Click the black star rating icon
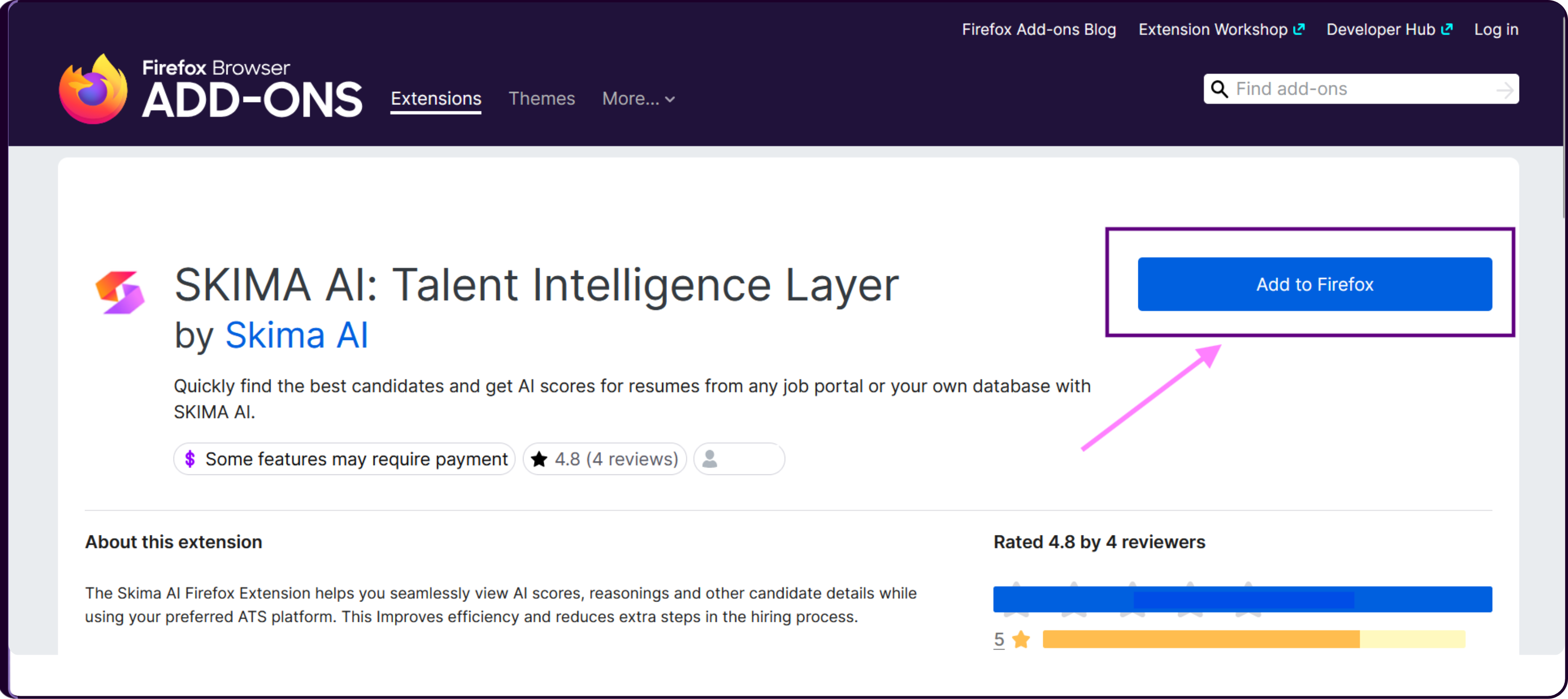1568x699 pixels. (x=539, y=459)
